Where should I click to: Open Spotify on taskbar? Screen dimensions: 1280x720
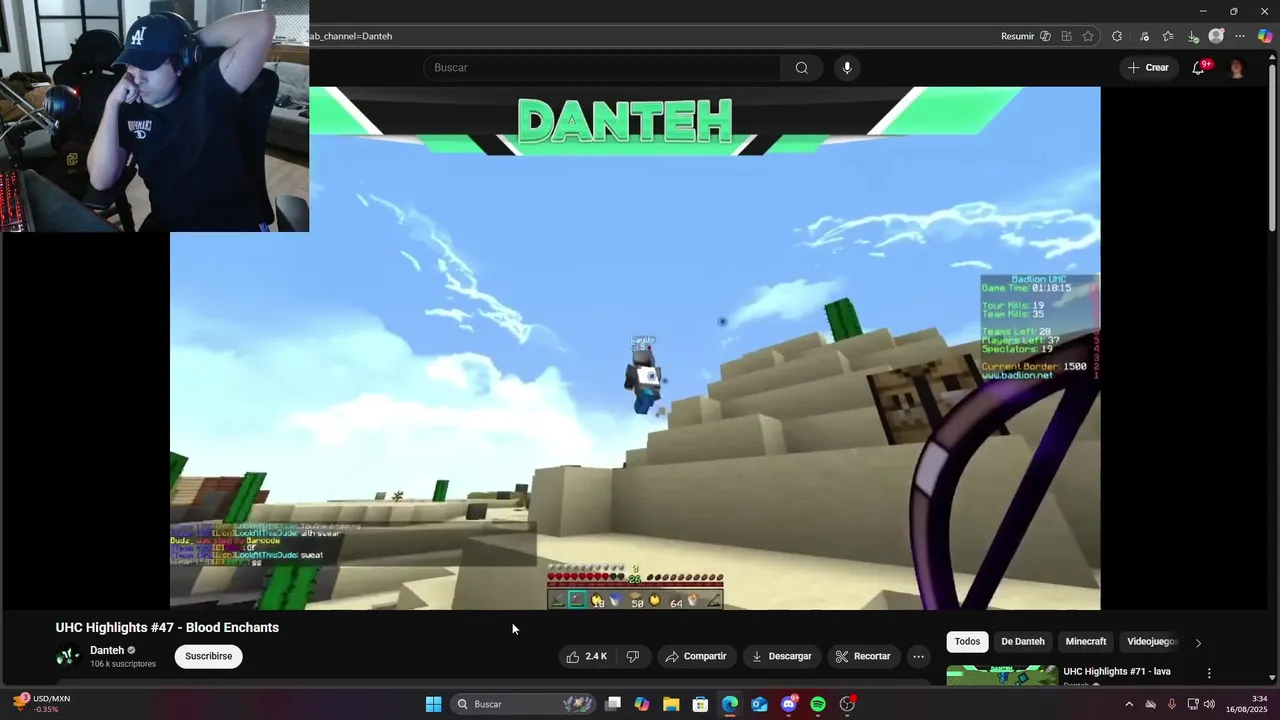click(818, 704)
